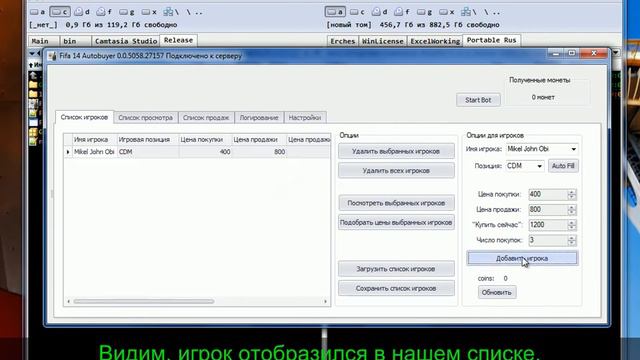
Task: Open the Имя игрока dropdown
Action: pyautogui.click(x=573, y=149)
